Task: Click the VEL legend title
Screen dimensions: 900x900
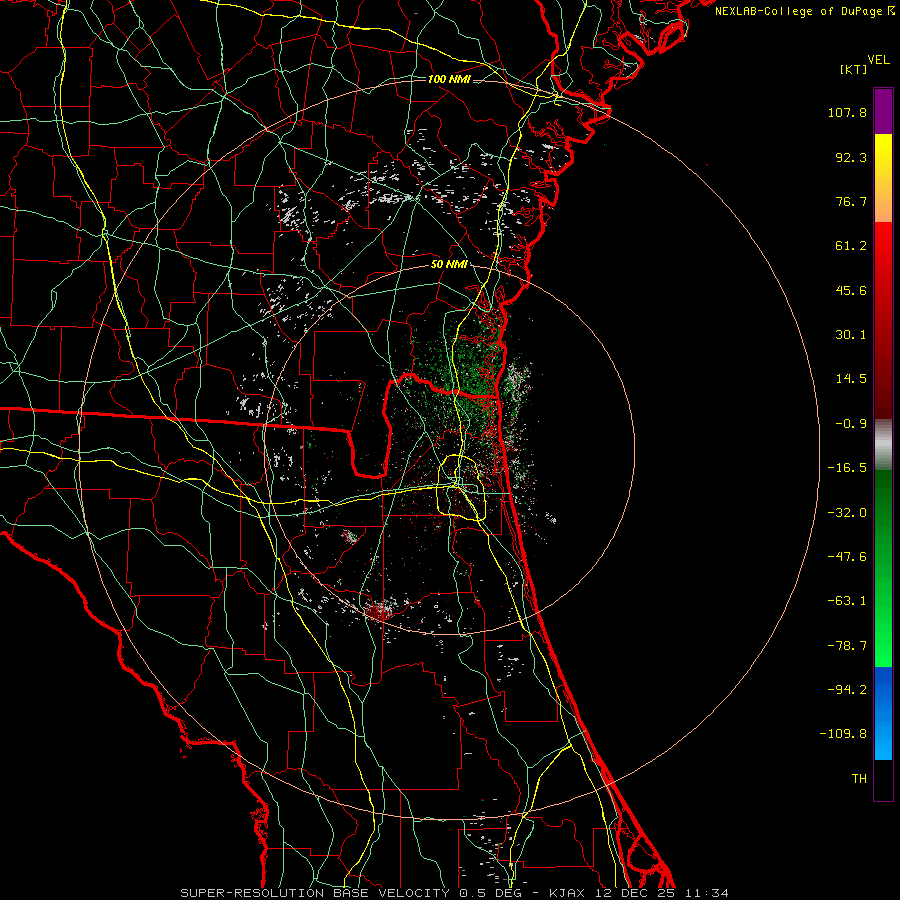Action: [878, 60]
